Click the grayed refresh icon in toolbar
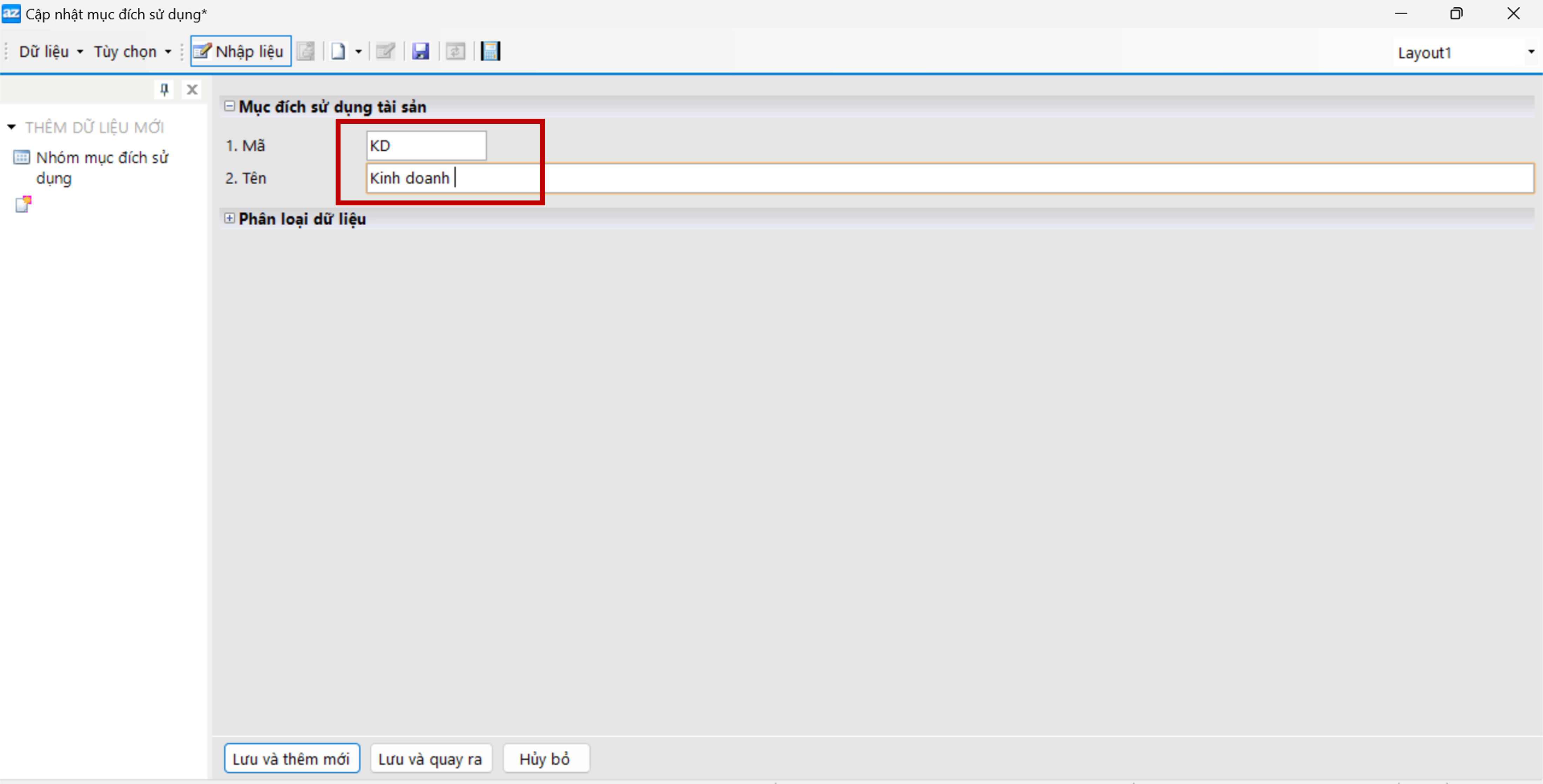Viewport: 1543px width, 784px height. click(x=455, y=52)
